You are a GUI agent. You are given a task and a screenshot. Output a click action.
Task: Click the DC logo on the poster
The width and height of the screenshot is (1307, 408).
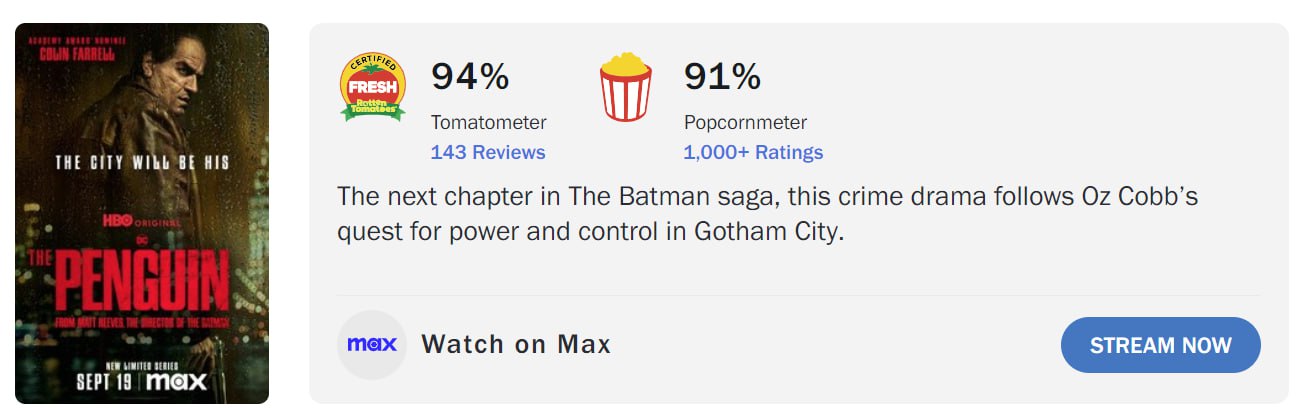coord(142,239)
